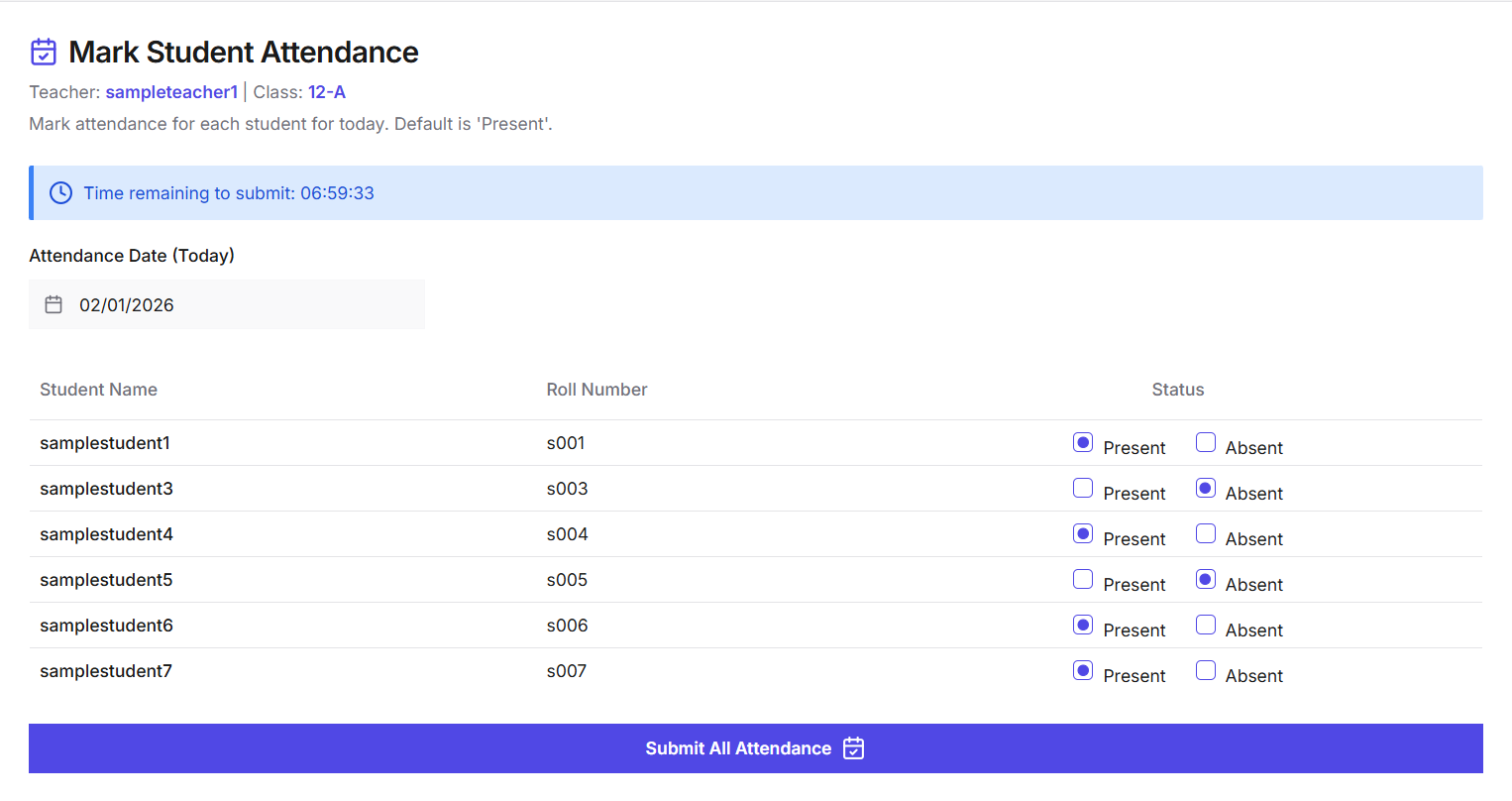Mark samplestudent6 as Absent
Screen dimensions: 1512x801
point(1206,625)
